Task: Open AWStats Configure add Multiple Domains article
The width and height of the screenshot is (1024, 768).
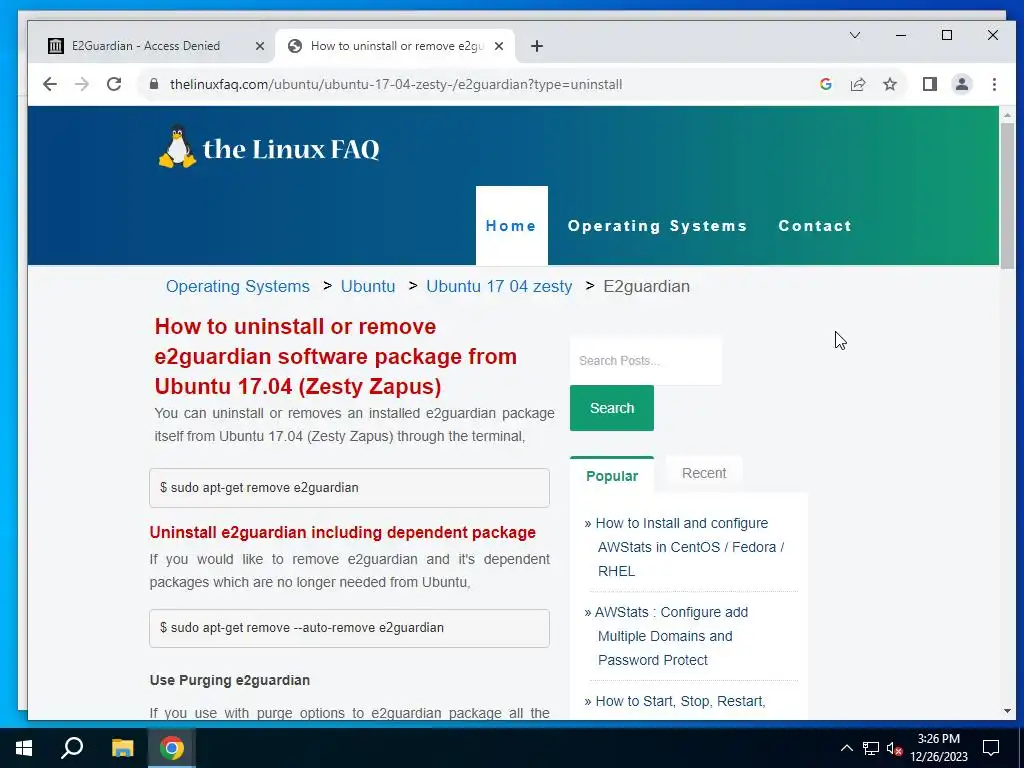Action: pos(673,636)
